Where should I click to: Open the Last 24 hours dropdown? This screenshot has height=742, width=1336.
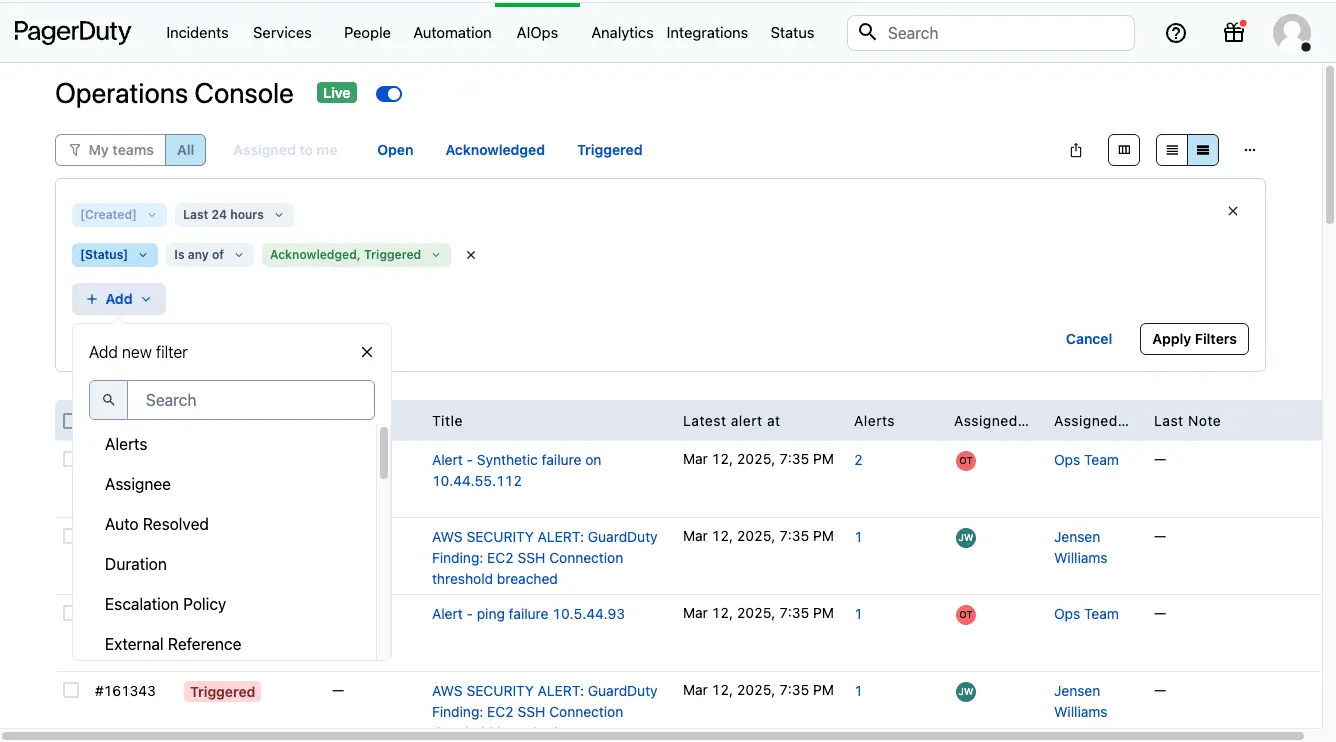click(234, 215)
